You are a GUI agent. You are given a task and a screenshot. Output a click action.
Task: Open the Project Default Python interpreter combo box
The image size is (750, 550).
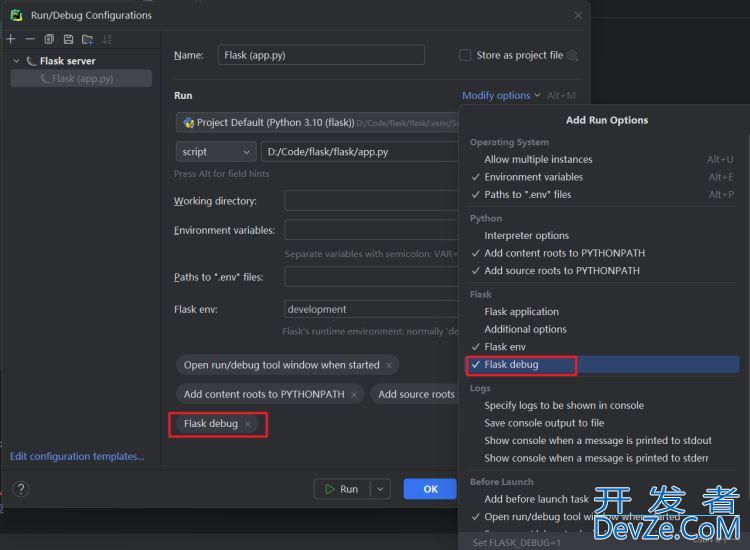(317, 122)
